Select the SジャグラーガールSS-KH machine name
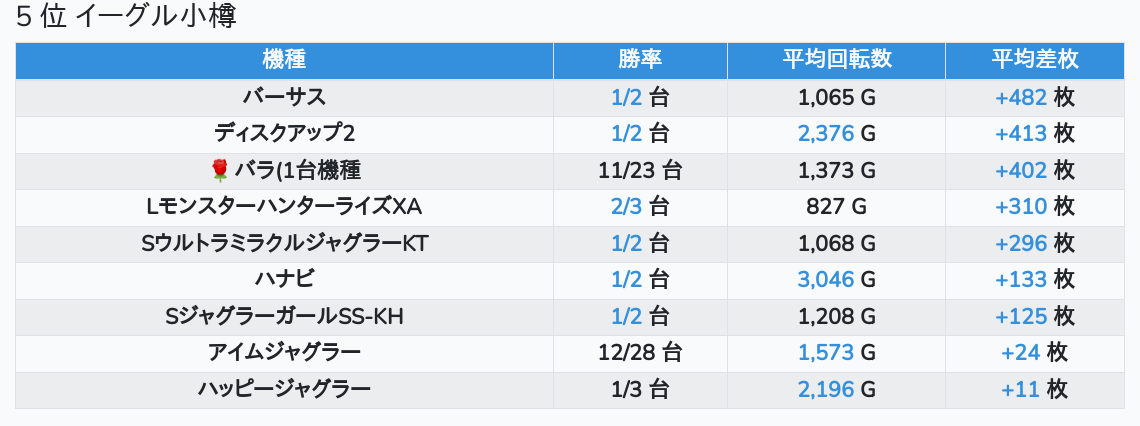 click(x=284, y=317)
